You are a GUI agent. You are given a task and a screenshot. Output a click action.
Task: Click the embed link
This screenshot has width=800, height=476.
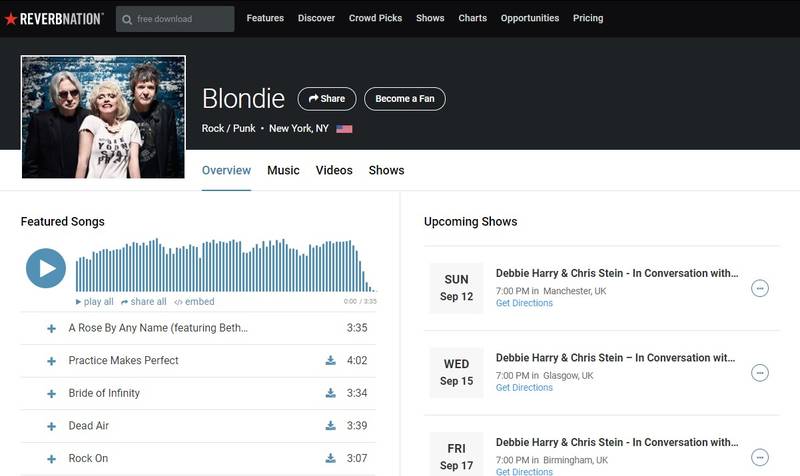tap(194, 302)
